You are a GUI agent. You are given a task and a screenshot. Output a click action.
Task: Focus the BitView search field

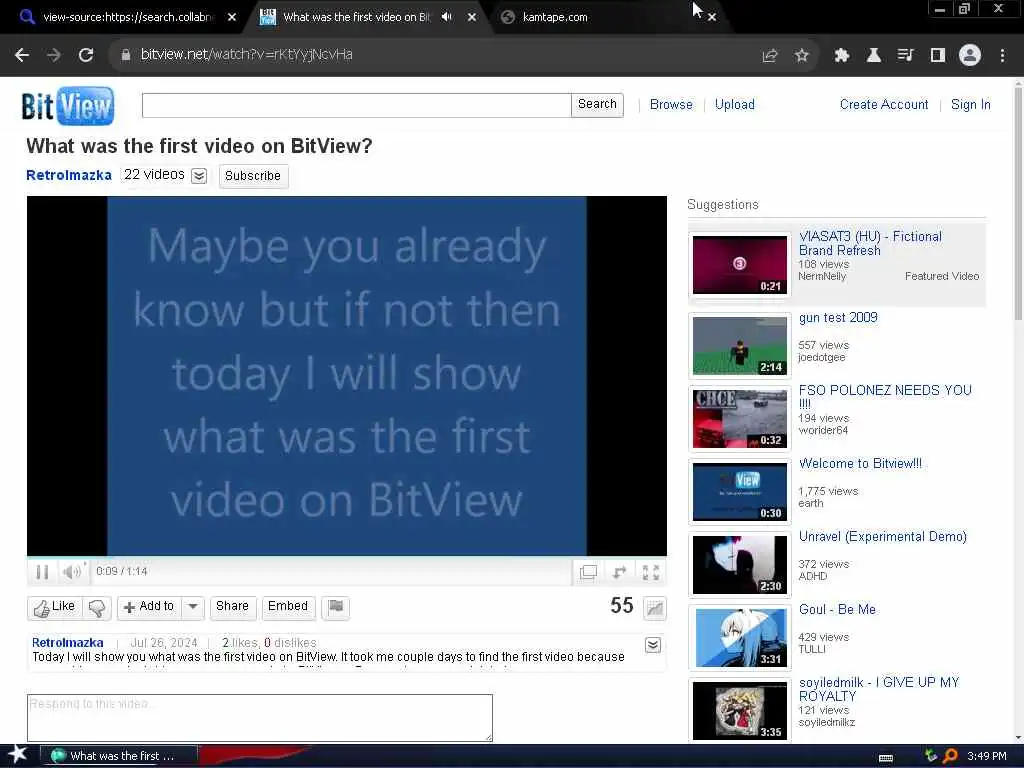click(x=357, y=105)
